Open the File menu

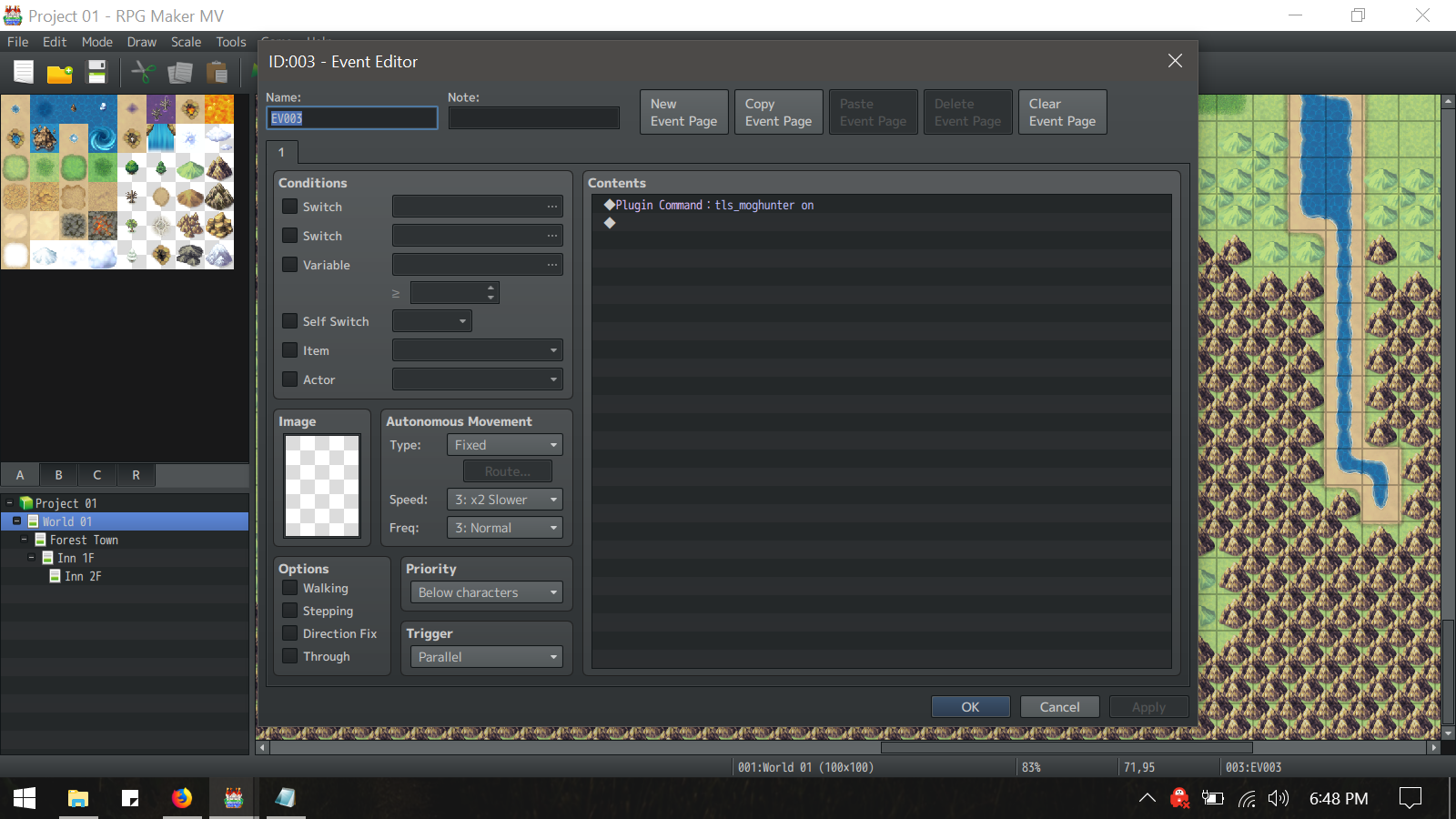(17, 42)
